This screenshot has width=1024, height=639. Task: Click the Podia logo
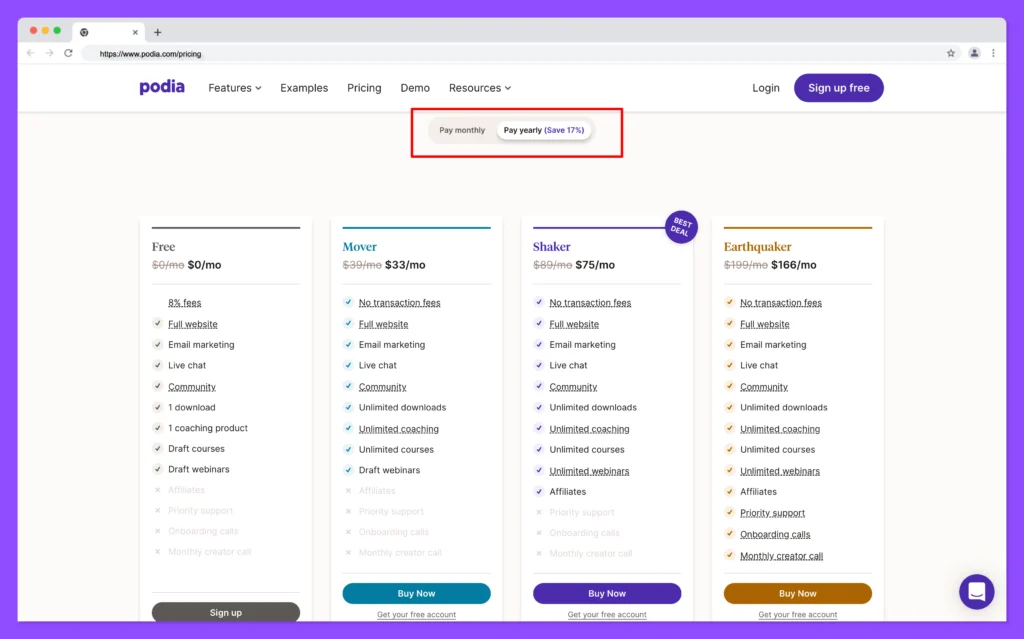pos(162,87)
